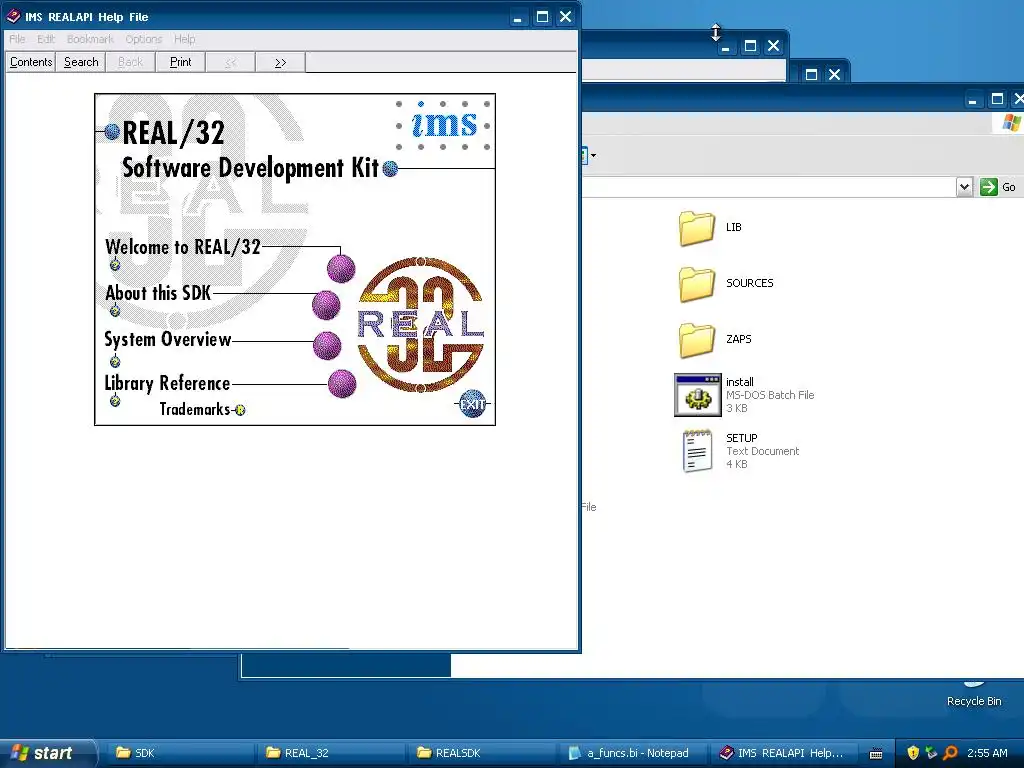
Task: Open the Help menu in Help window
Action: [184, 39]
